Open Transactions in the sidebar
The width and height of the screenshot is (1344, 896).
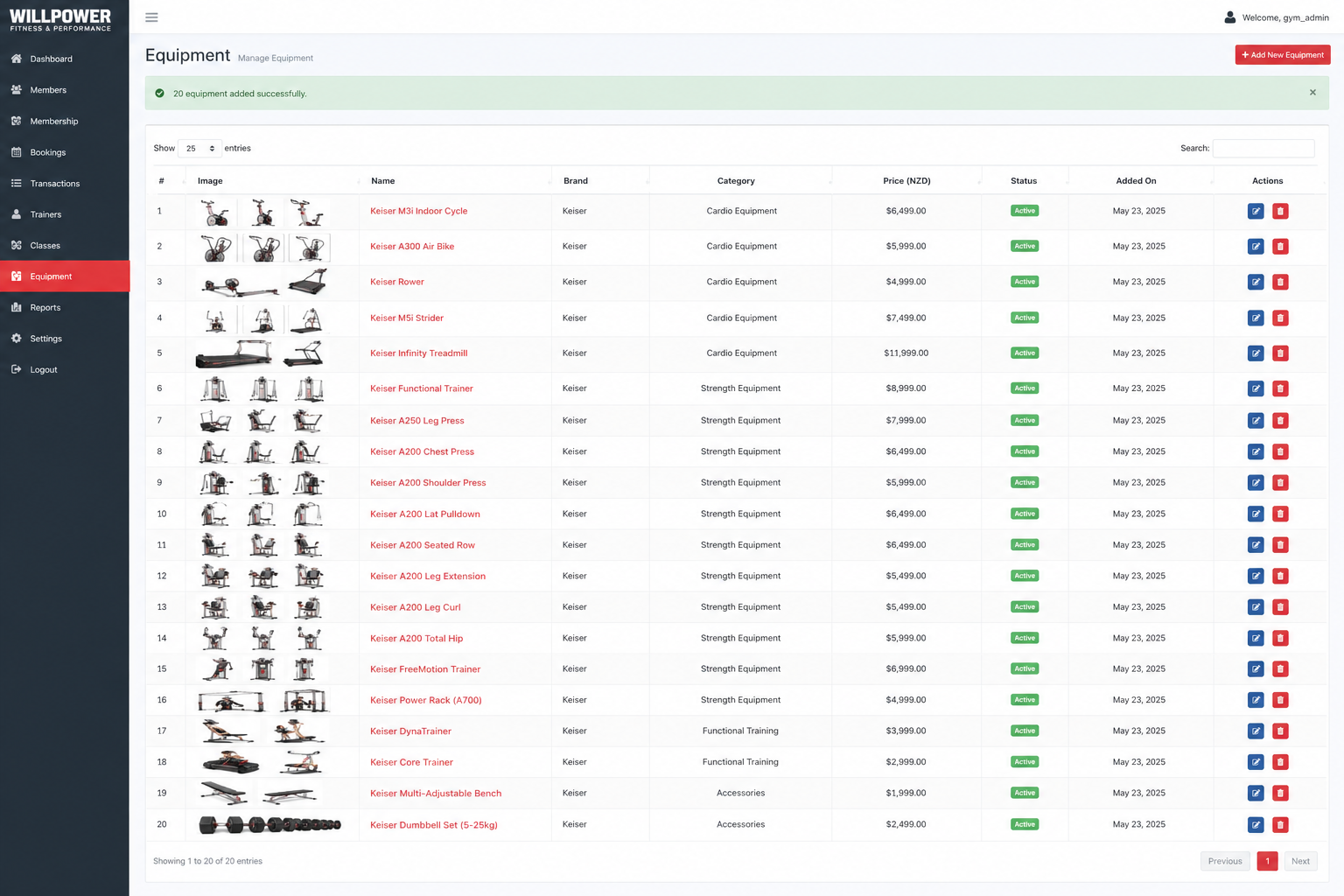tap(65, 183)
